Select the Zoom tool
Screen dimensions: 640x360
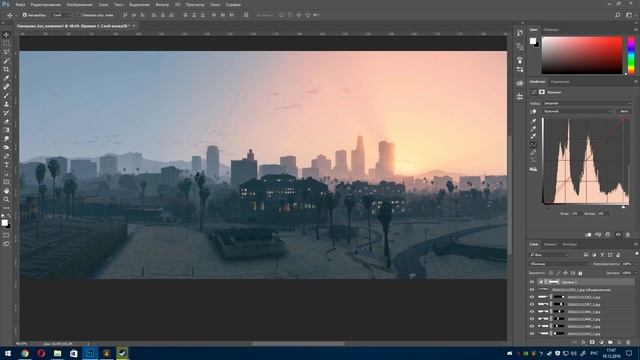pos(6,200)
